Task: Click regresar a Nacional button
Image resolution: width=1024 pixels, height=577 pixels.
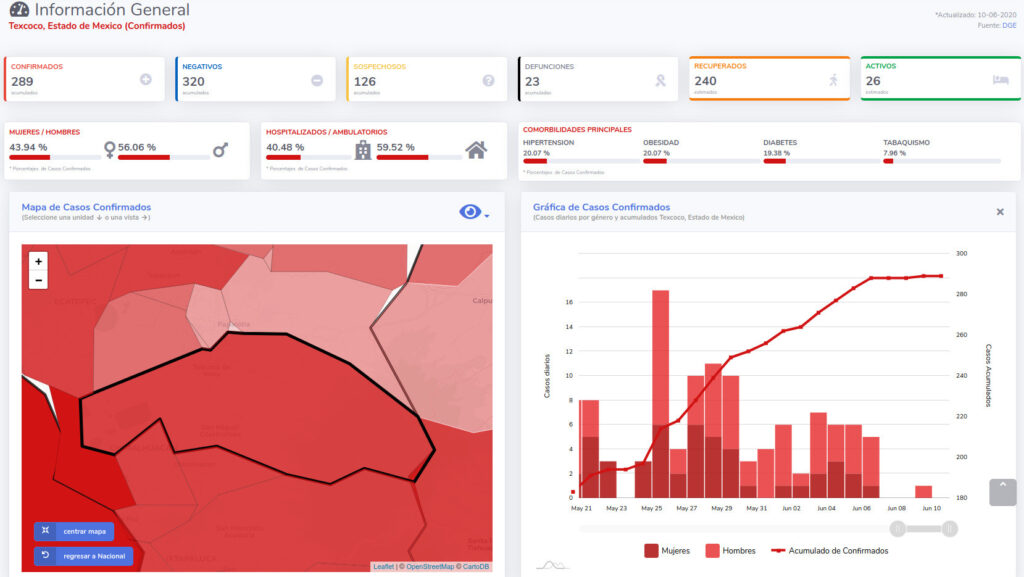Action: point(83,555)
